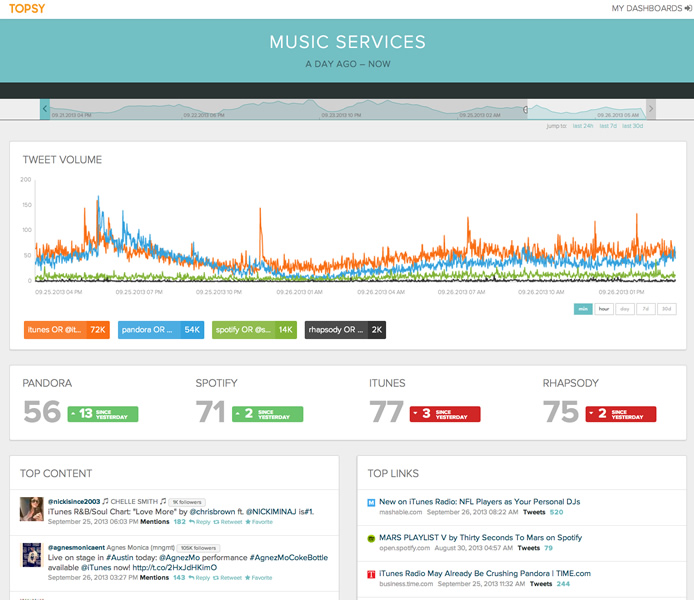The height and width of the screenshot is (600, 694).
Task: Click the TIME favicon icon
Action: 371,574
